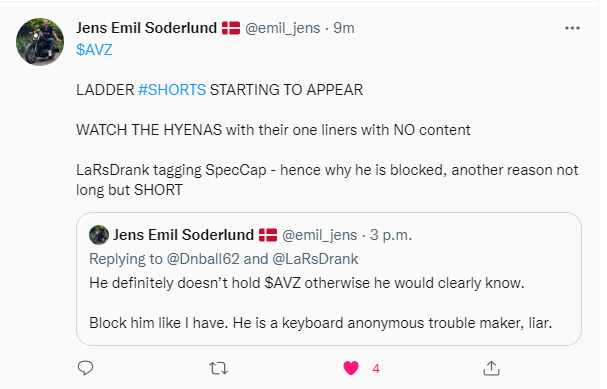This screenshot has height=389, width=607.
Task: Open the "Replying to @Dnball62 and @LaRsDrank" line
Action: click(x=224, y=259)
